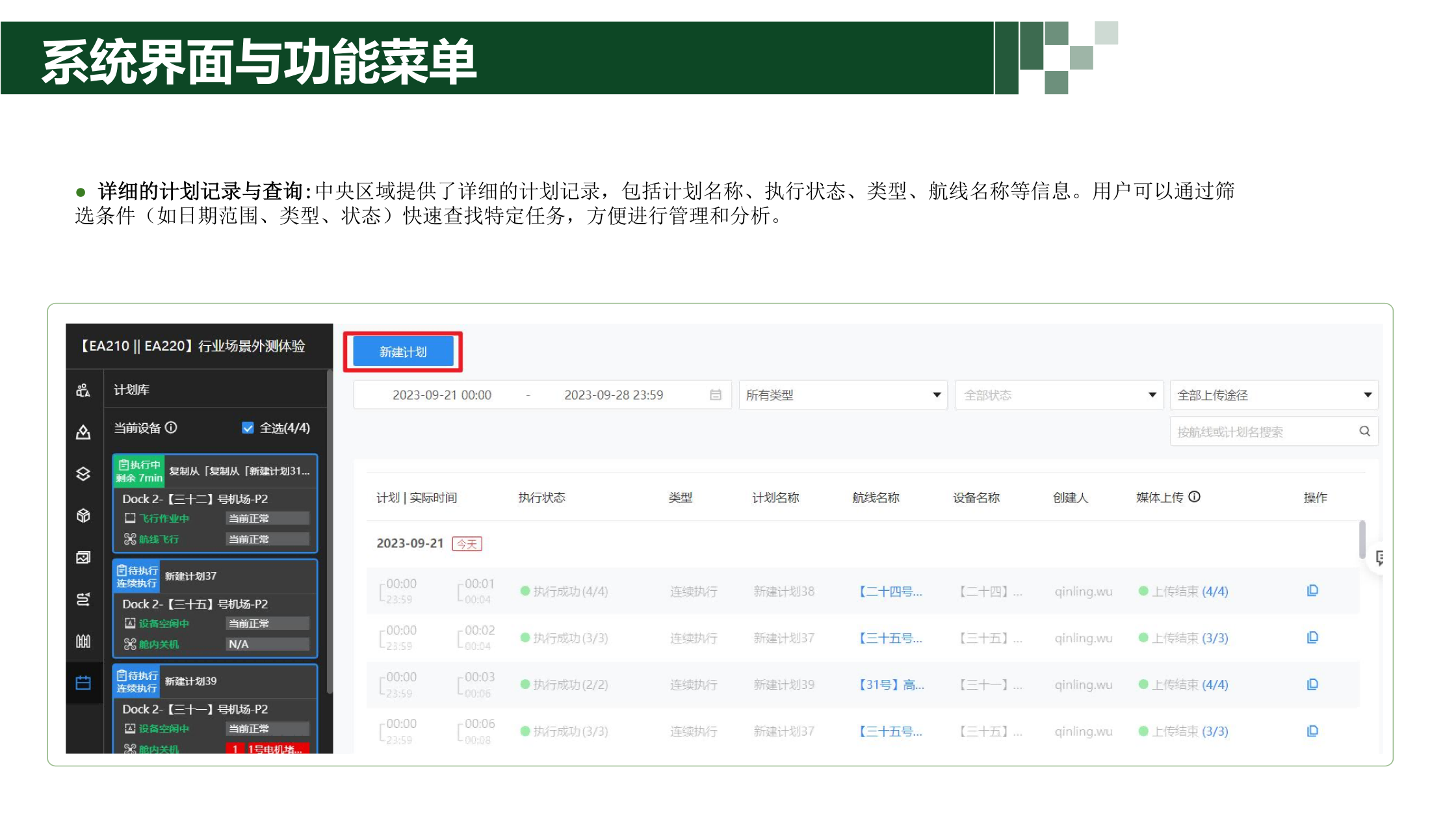Image resolution: width=1456 pixels, height=819 pixels.
Task: Open the map annotation sidebar icon
Action: pos(83,432)
